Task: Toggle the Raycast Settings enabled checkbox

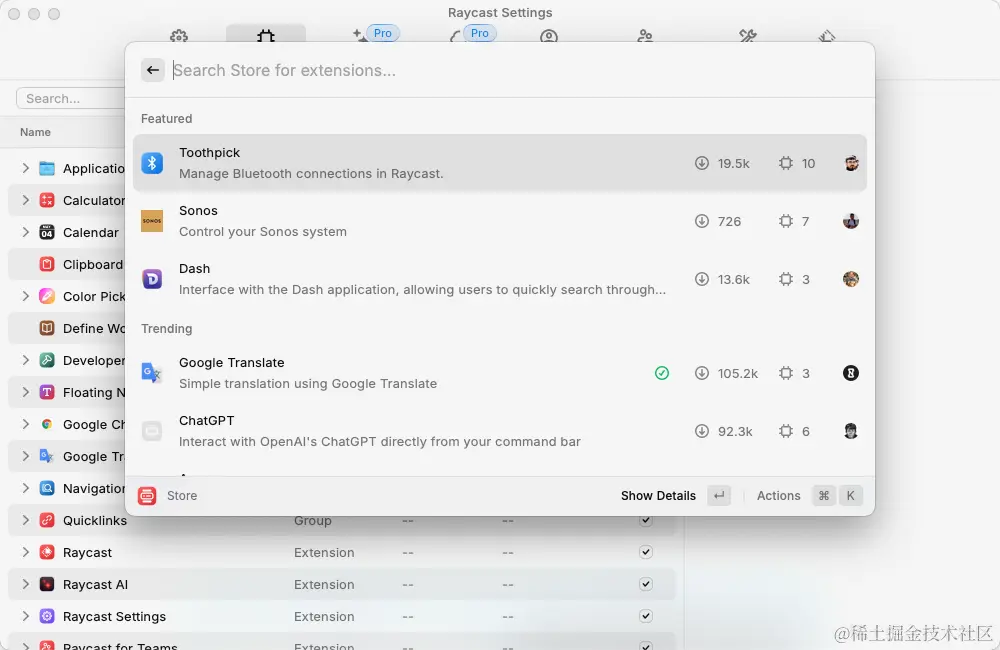Action: point(645,616)
